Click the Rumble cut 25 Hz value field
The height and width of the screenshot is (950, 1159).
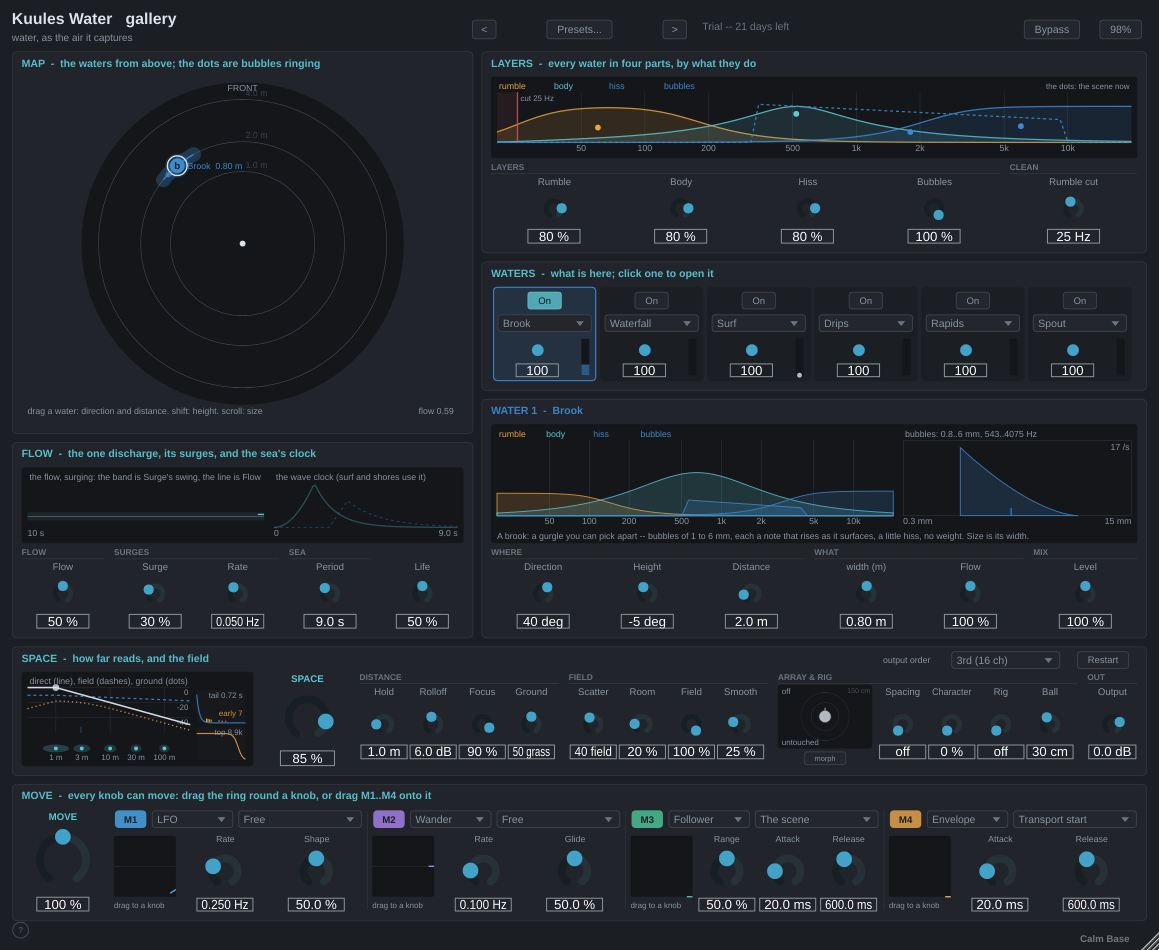tap(1073, 237)
